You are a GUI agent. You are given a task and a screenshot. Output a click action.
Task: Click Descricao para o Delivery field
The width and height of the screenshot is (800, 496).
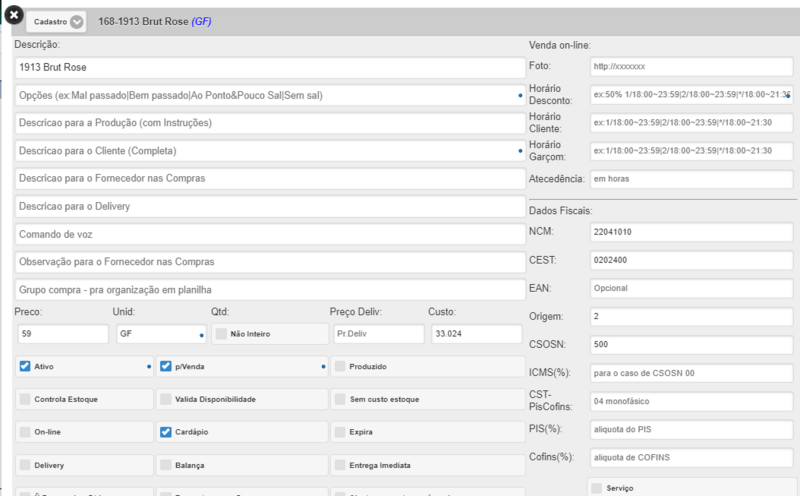pos(270,207)
